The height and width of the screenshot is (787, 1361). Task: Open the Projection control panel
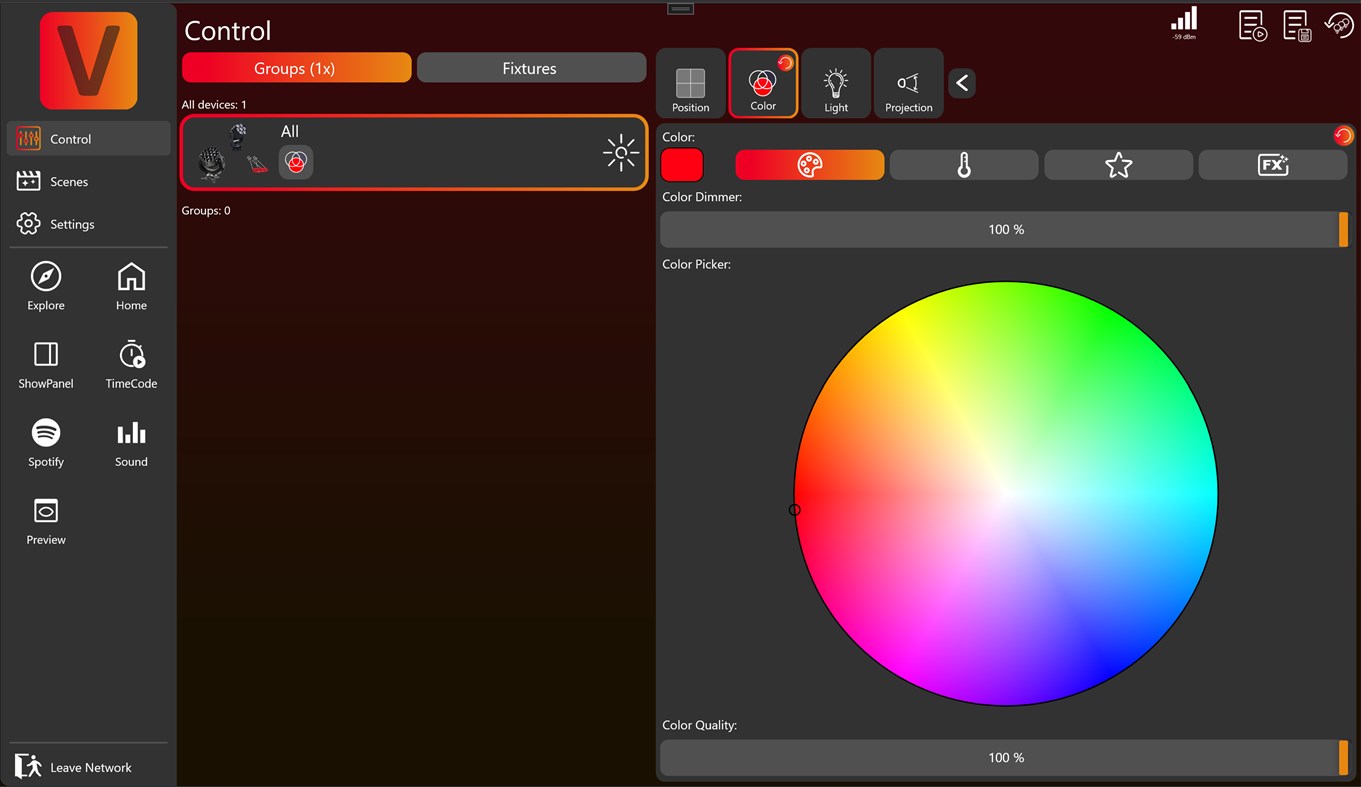[x=908, y=83]
